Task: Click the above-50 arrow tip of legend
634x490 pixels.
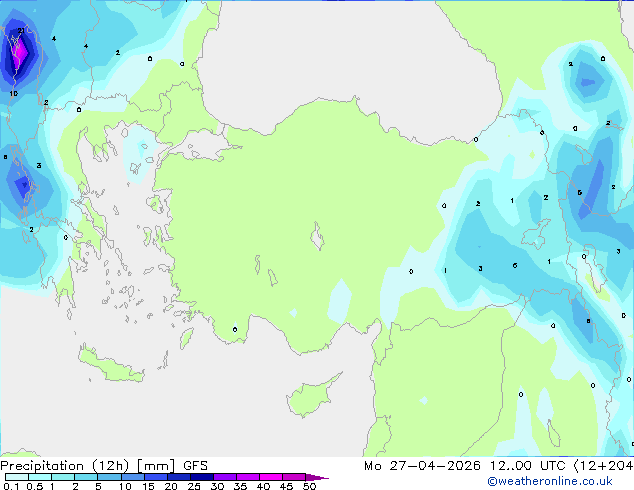Action: [317, 477]
